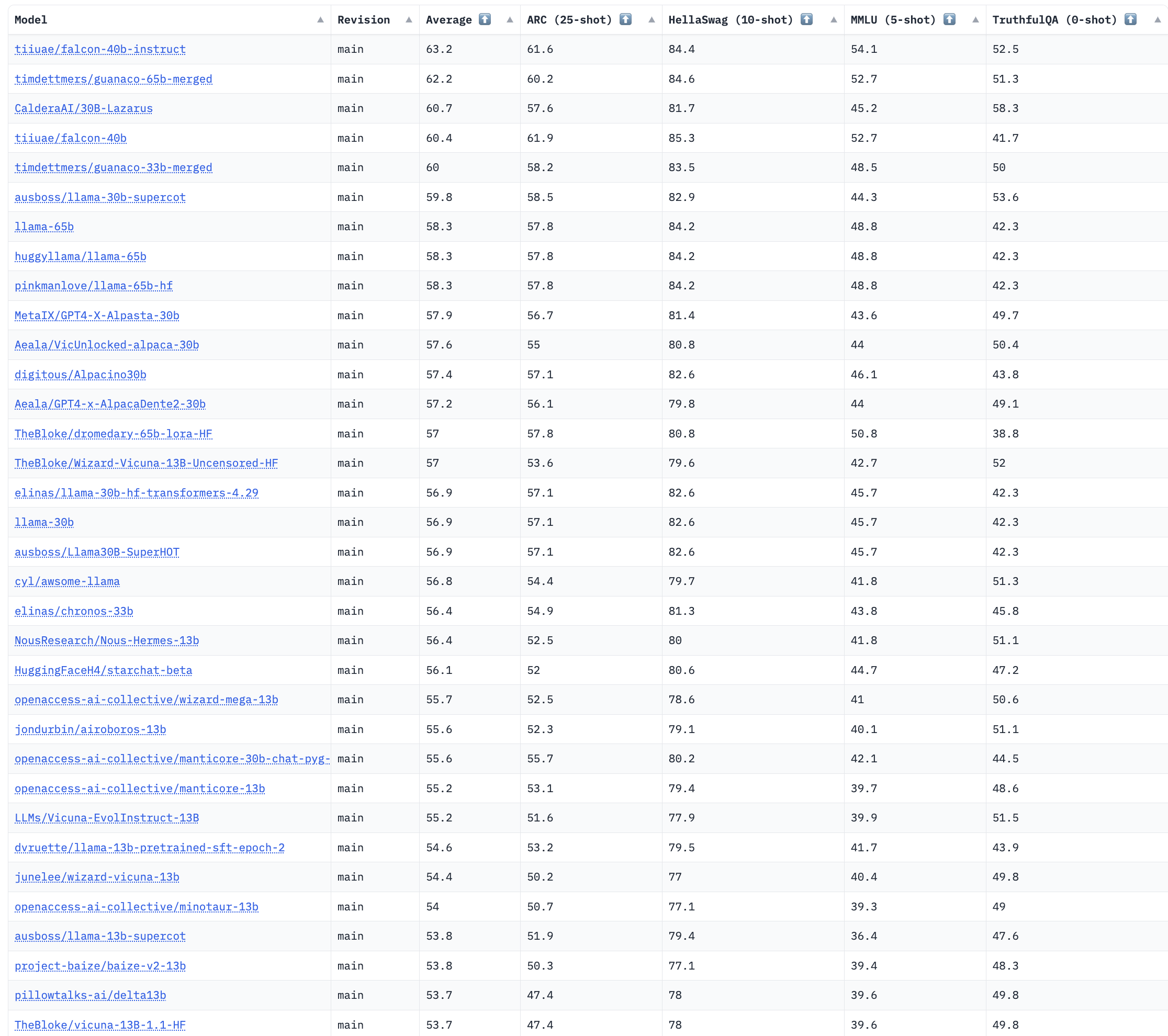Select Average 56.1 in starchat-beta row
1168x1036 pixels.
click(x=439, y=670)
